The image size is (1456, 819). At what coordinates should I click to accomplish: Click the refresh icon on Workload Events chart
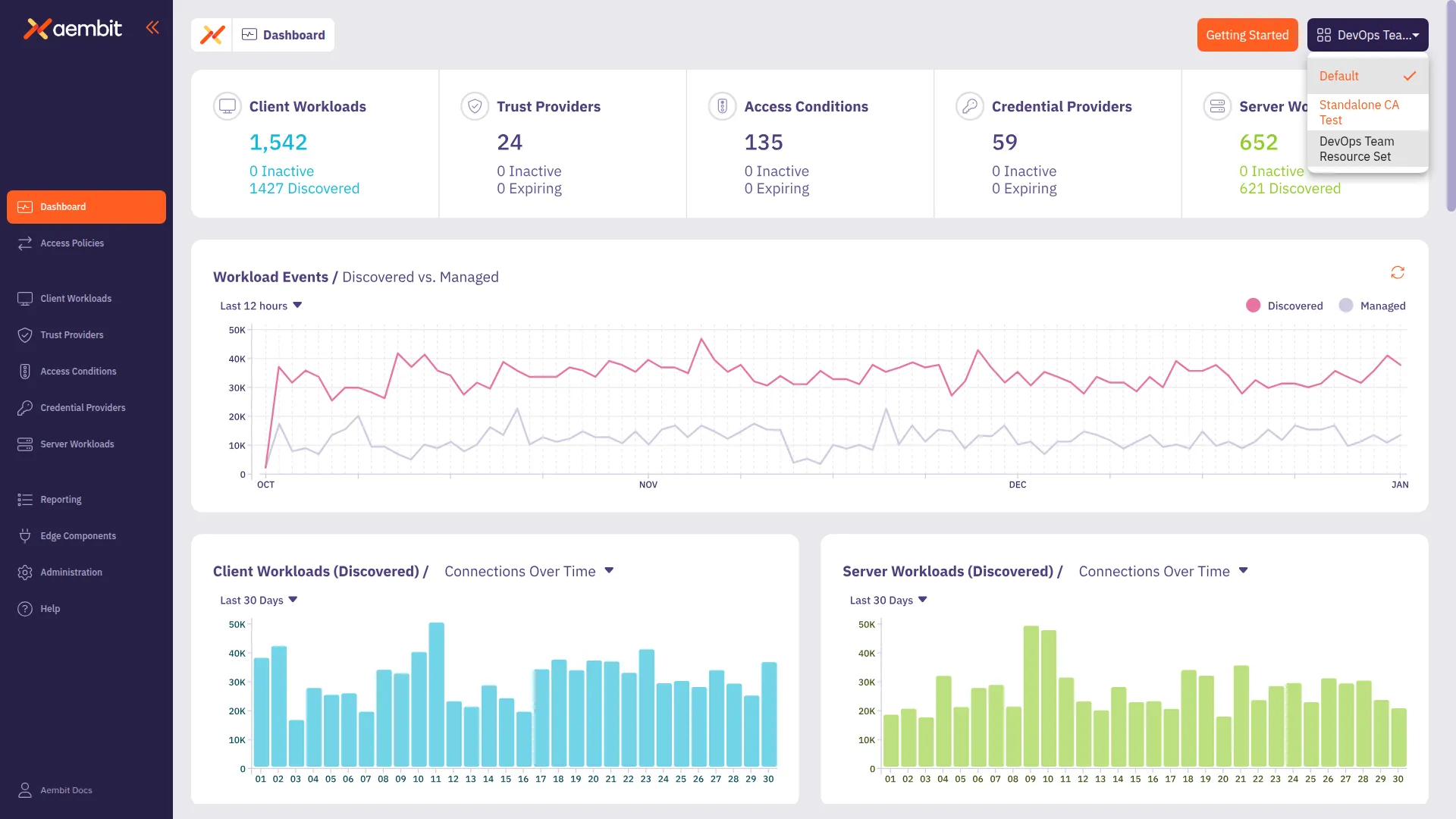point(1398,272)
